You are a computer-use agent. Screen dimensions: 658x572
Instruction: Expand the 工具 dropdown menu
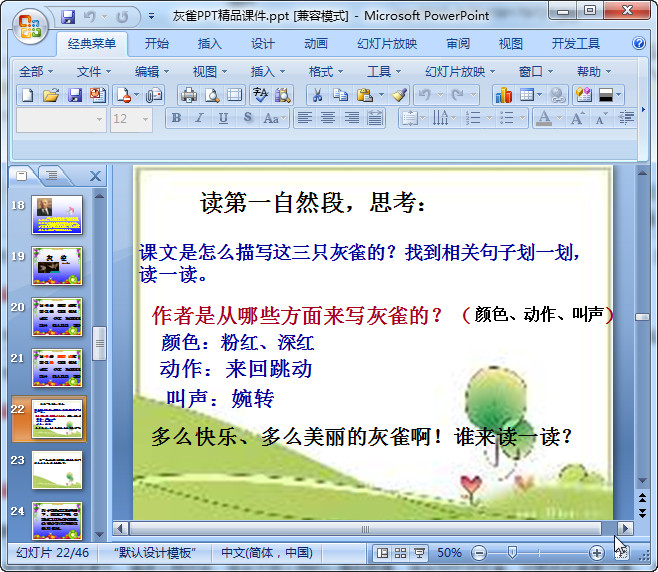(384, 72)
